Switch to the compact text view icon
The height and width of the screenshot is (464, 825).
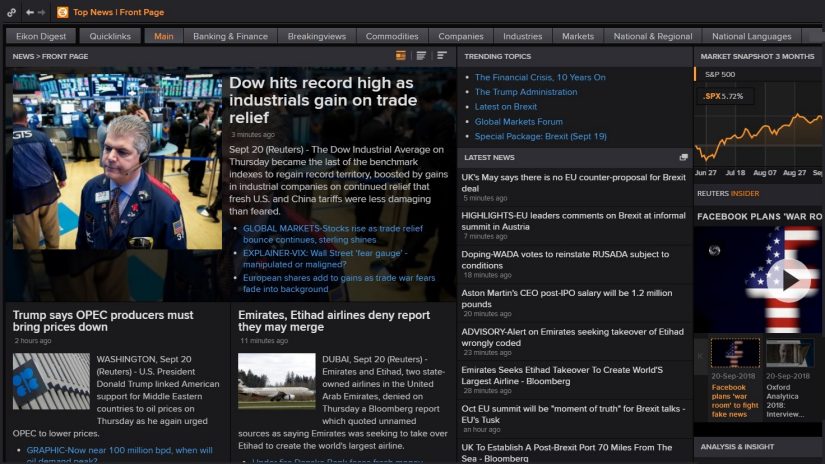[441, 56]
